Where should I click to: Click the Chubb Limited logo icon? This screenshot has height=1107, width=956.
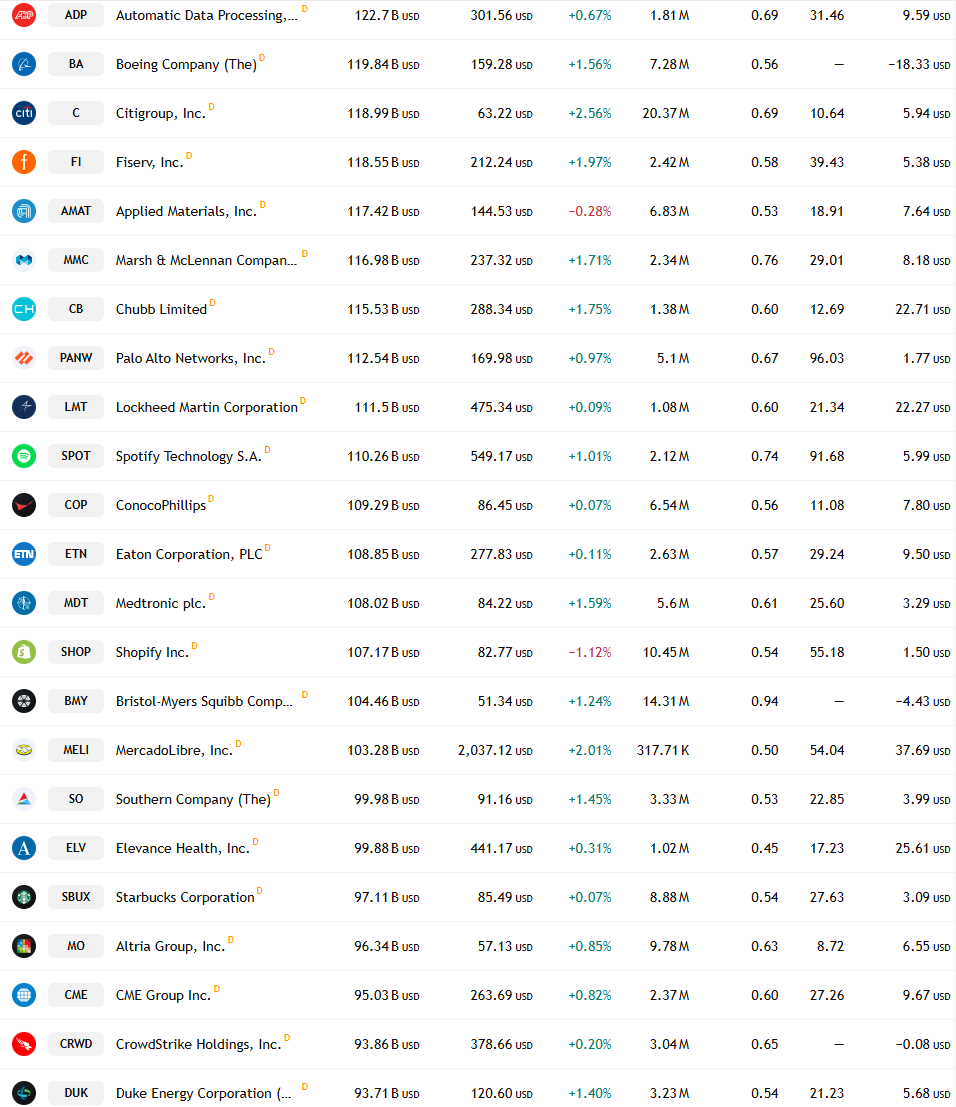24,309
